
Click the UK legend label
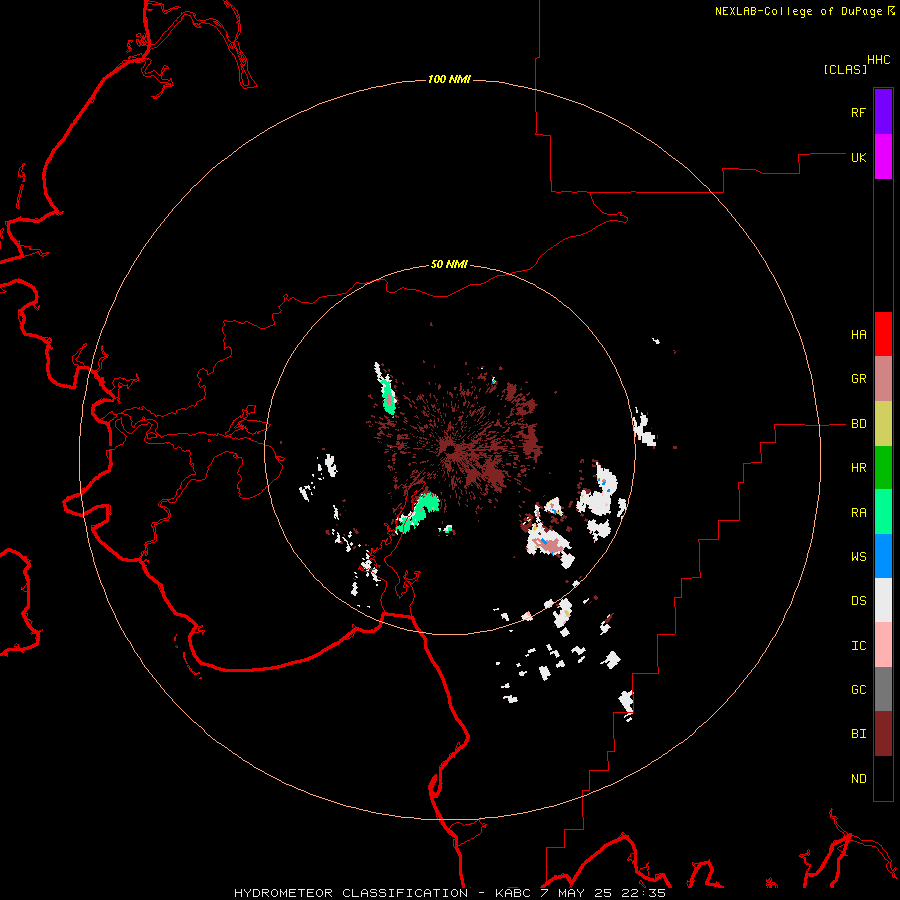click(858, 157)
